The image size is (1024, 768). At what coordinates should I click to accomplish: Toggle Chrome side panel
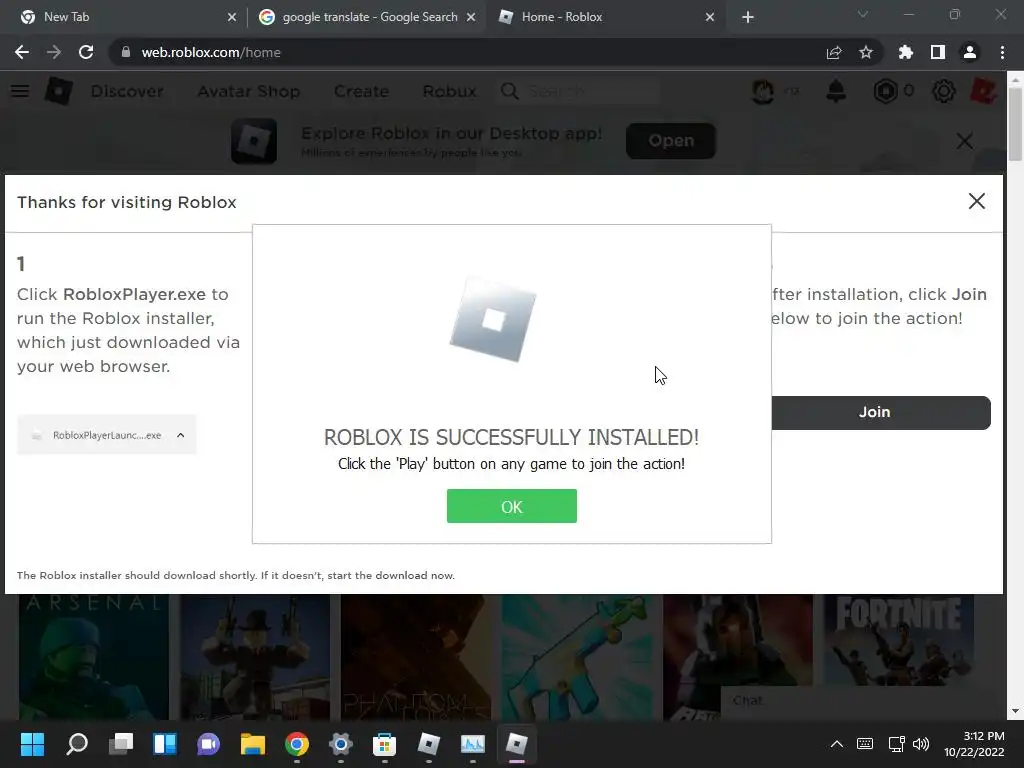point(938,52)
